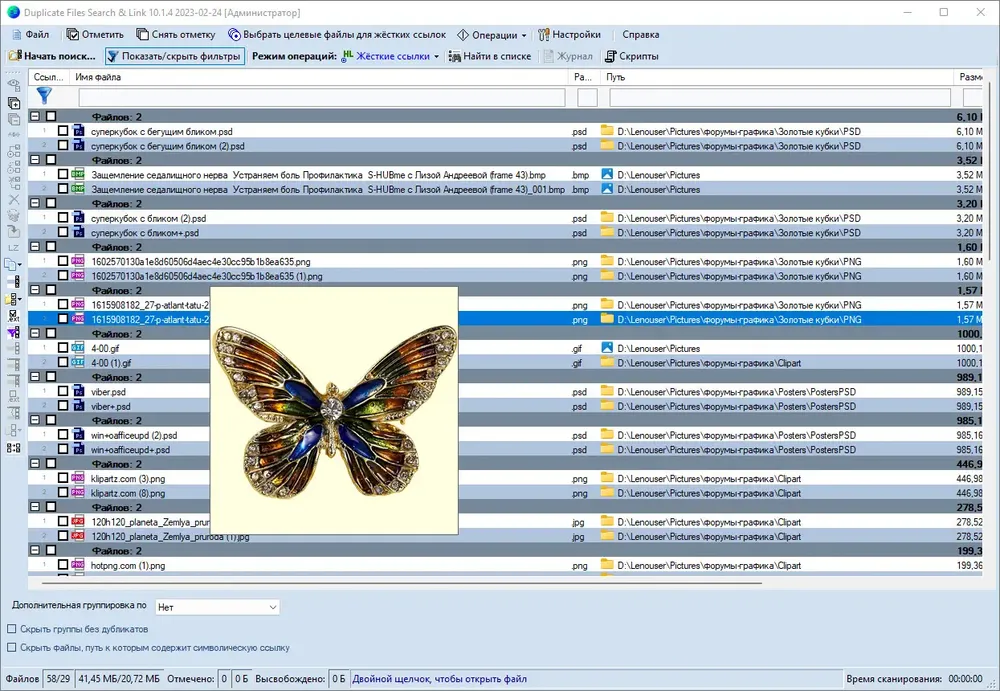Screen dimensions: 1000x691
Task: Click the Имя файла filter input field
Action: click(321, 97)
